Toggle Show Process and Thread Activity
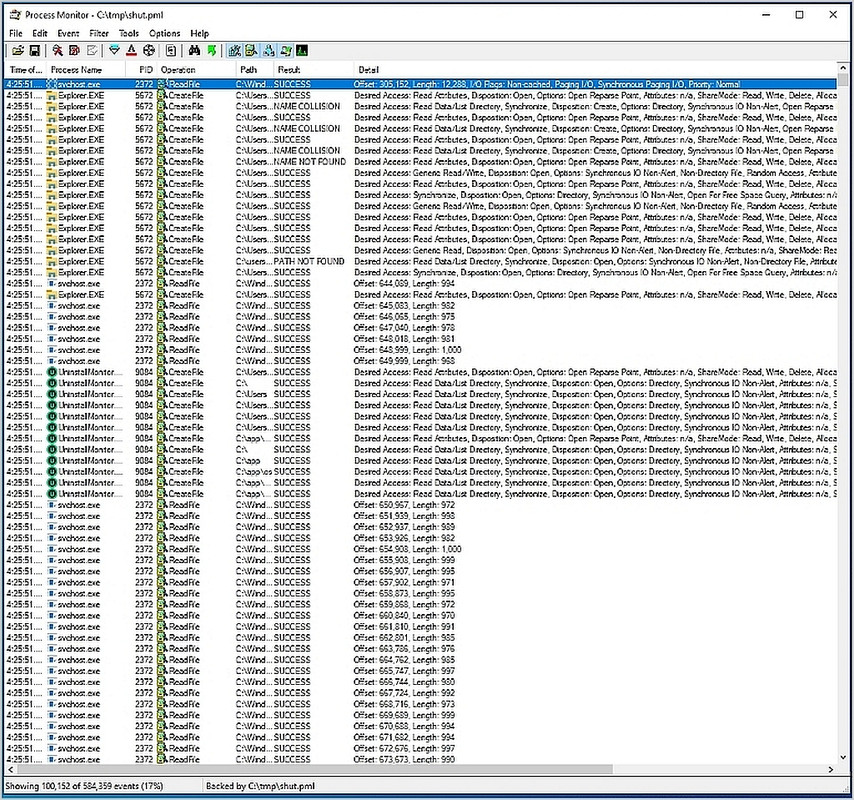 tap(285, 51)
